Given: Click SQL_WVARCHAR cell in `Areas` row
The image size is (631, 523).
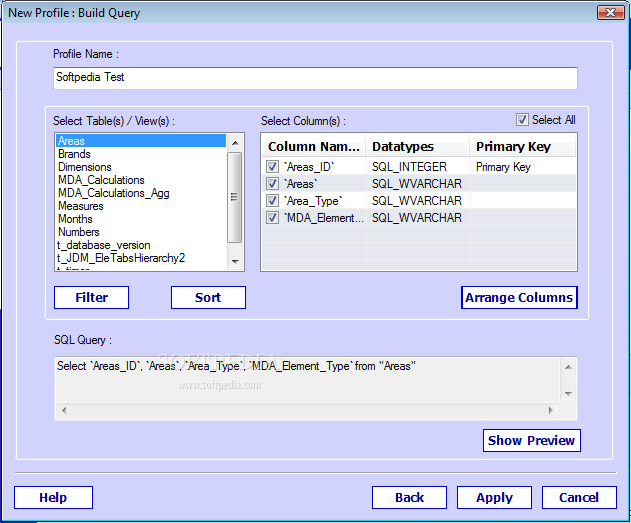Looking at the screenshot, I should click(418, 183).
